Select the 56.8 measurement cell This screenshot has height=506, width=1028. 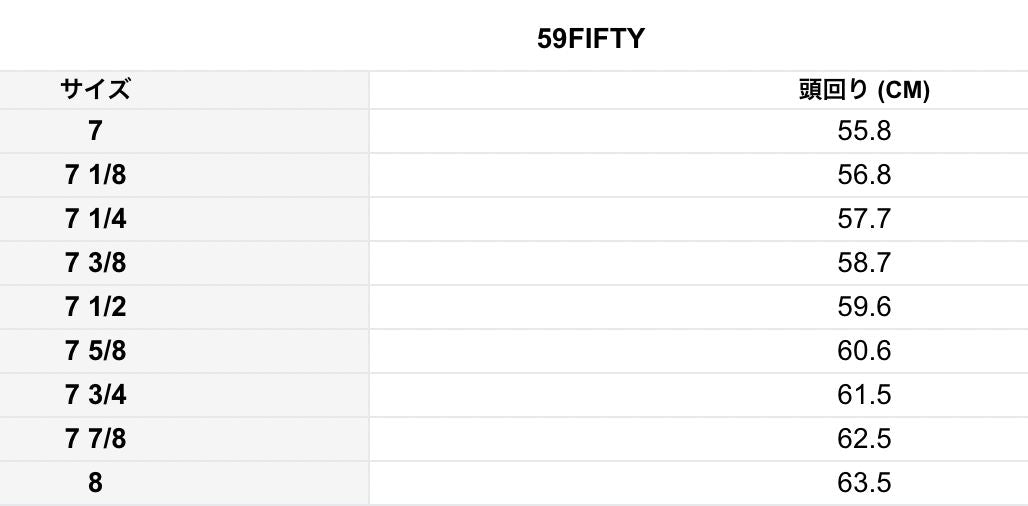click(864, 175)
